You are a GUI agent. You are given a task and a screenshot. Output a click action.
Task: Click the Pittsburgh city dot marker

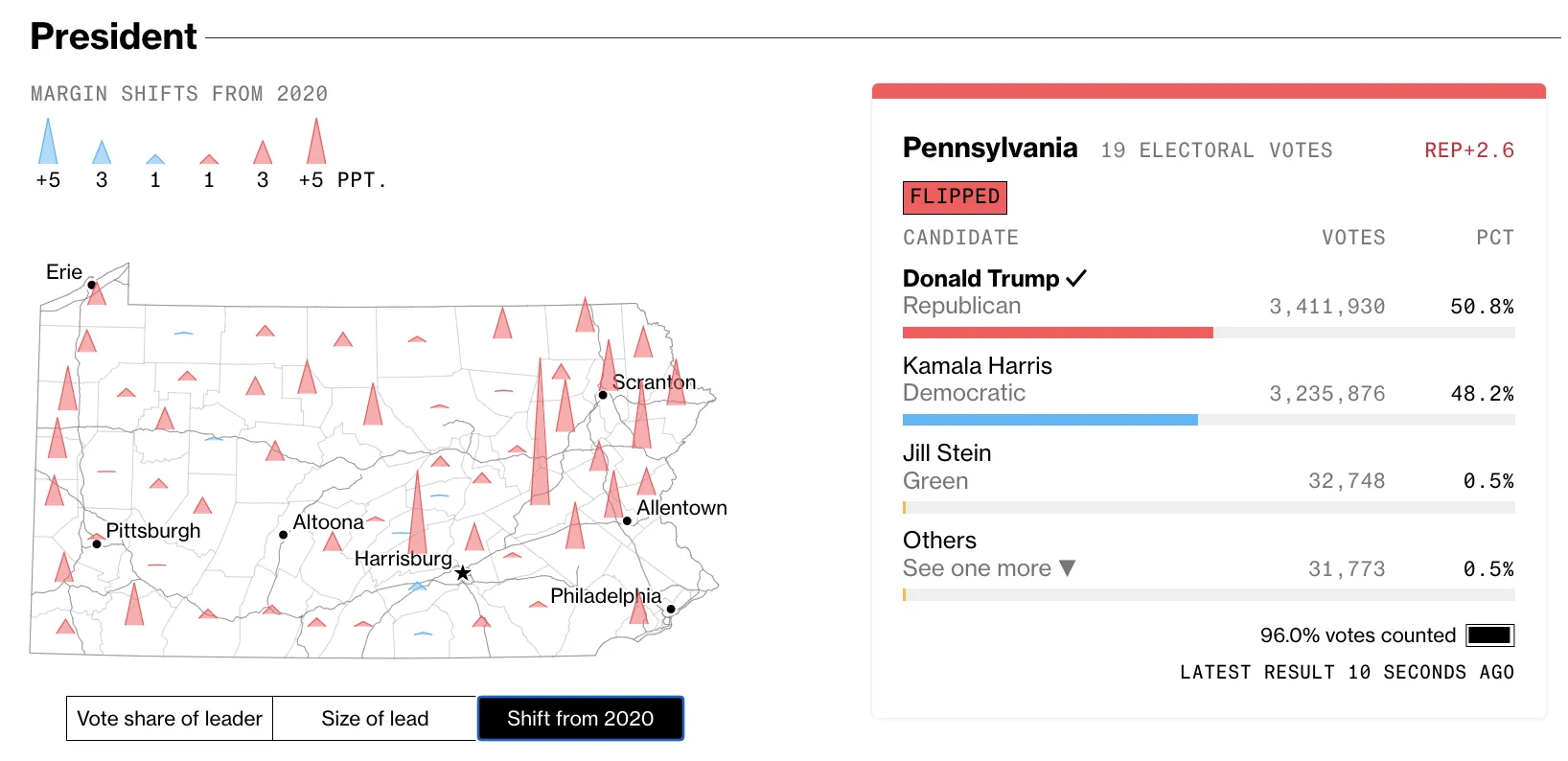click(x=97, y=544)
